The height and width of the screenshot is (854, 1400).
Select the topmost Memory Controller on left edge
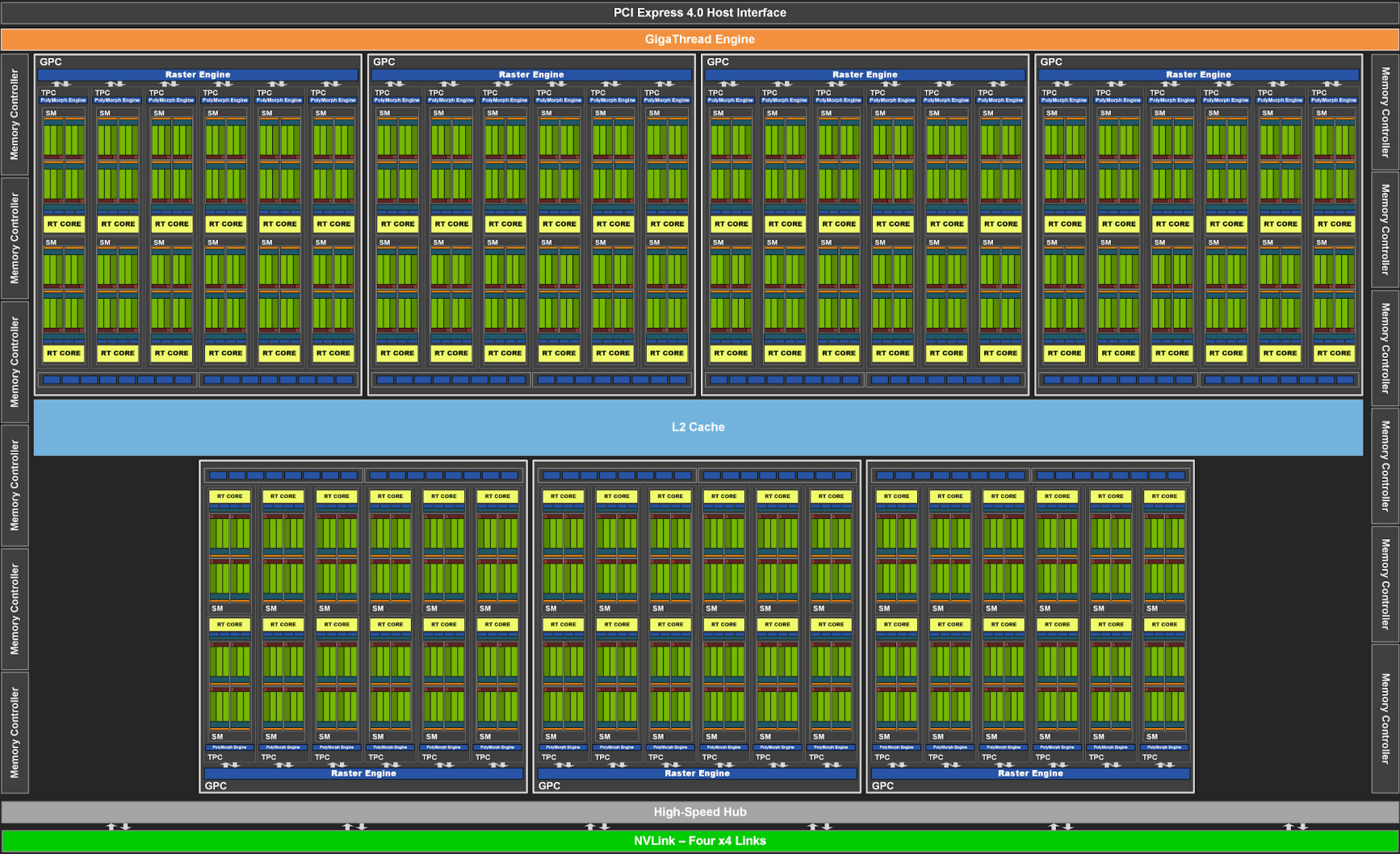click(x=15, y=115)
